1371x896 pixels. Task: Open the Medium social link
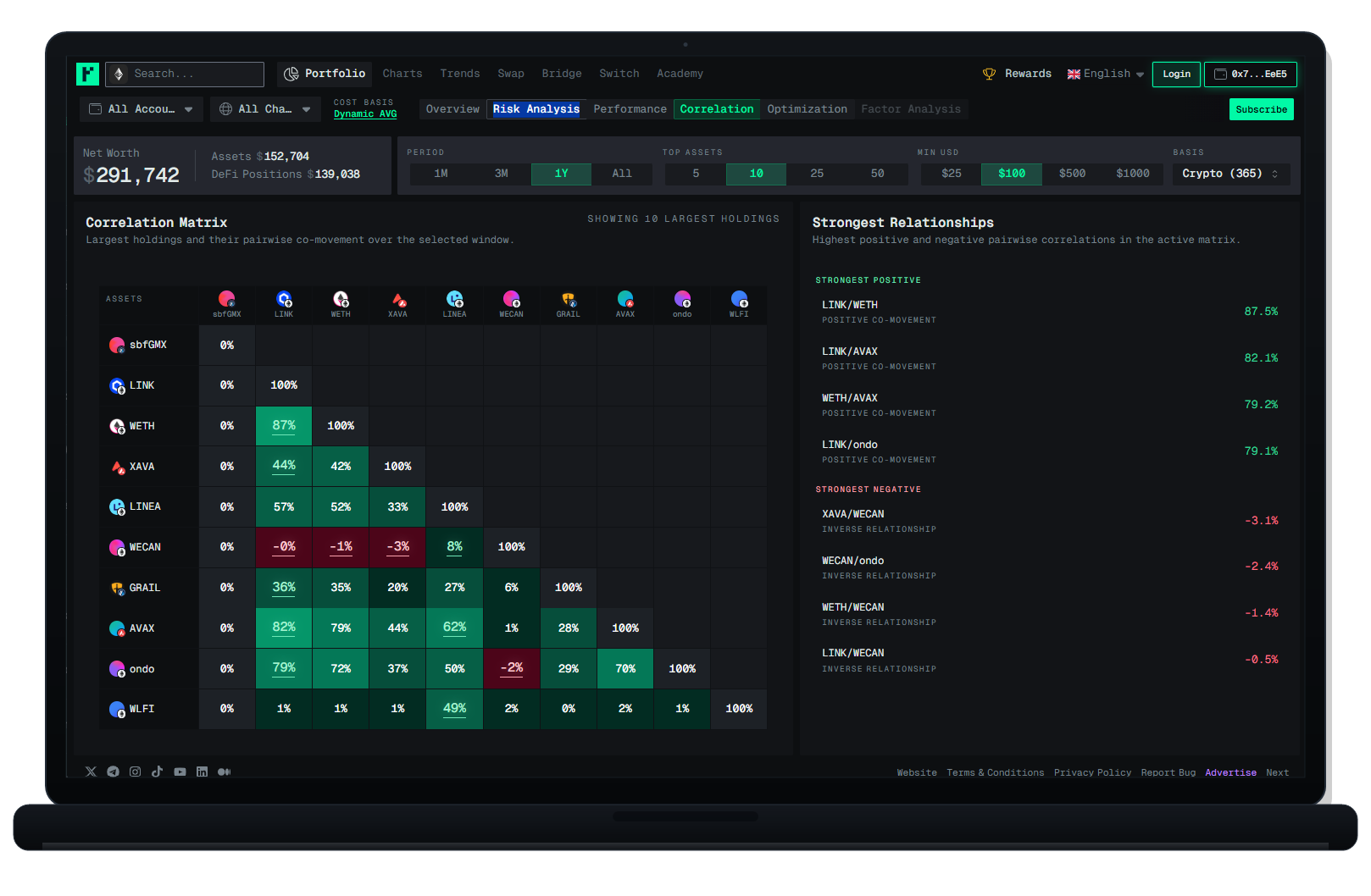224,772
